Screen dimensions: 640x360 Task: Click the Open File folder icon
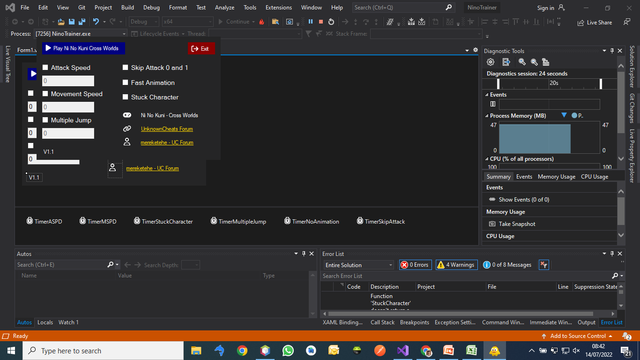point(61,22)
